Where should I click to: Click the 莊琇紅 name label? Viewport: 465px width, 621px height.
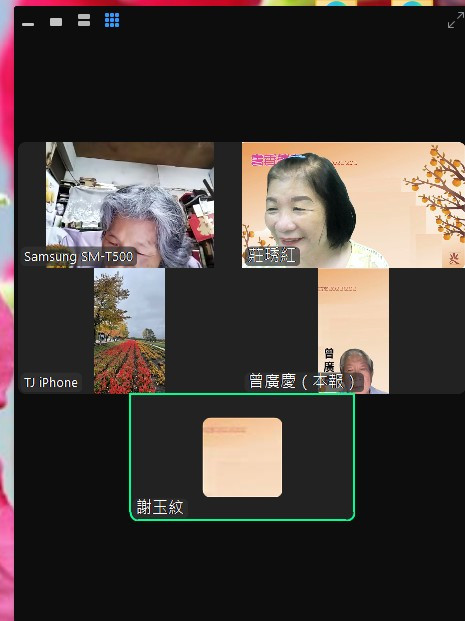coord(272,256)
